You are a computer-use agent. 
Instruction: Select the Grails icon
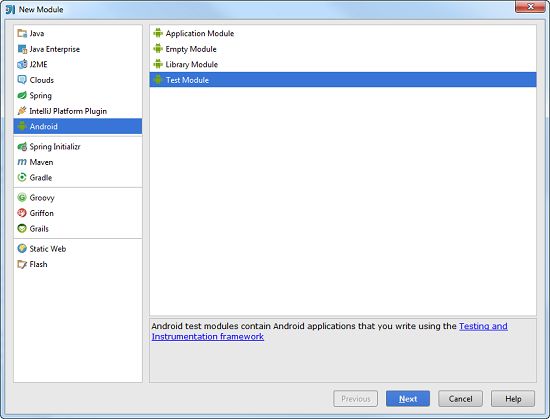coord(22,229)
